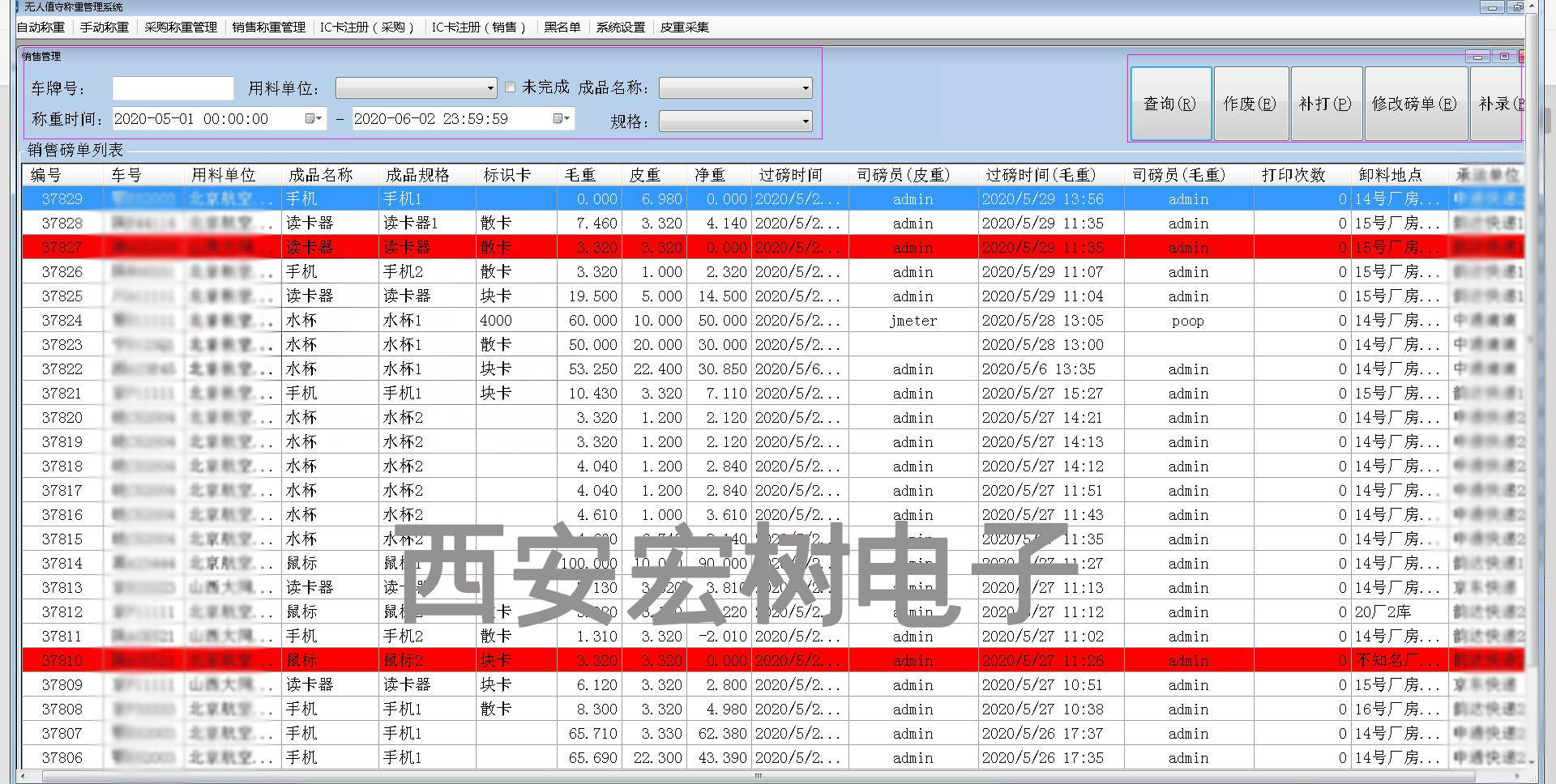
Task: Expand the 用料单位 dropdown
Action: tap(490, 88)
